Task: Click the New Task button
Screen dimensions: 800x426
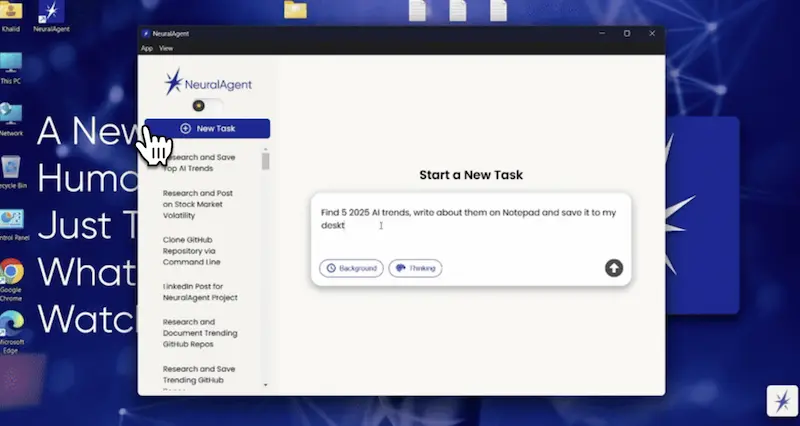Action: (x=207, y=129)
